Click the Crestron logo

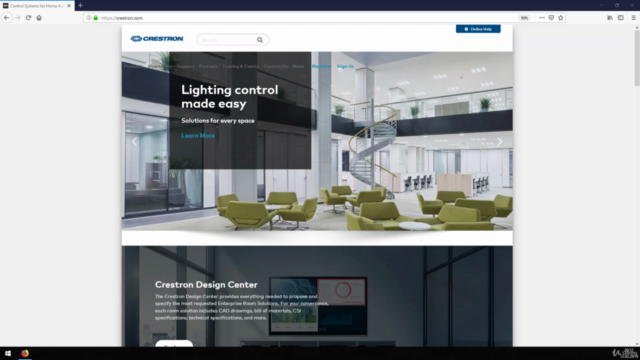(x=157, y=39)
